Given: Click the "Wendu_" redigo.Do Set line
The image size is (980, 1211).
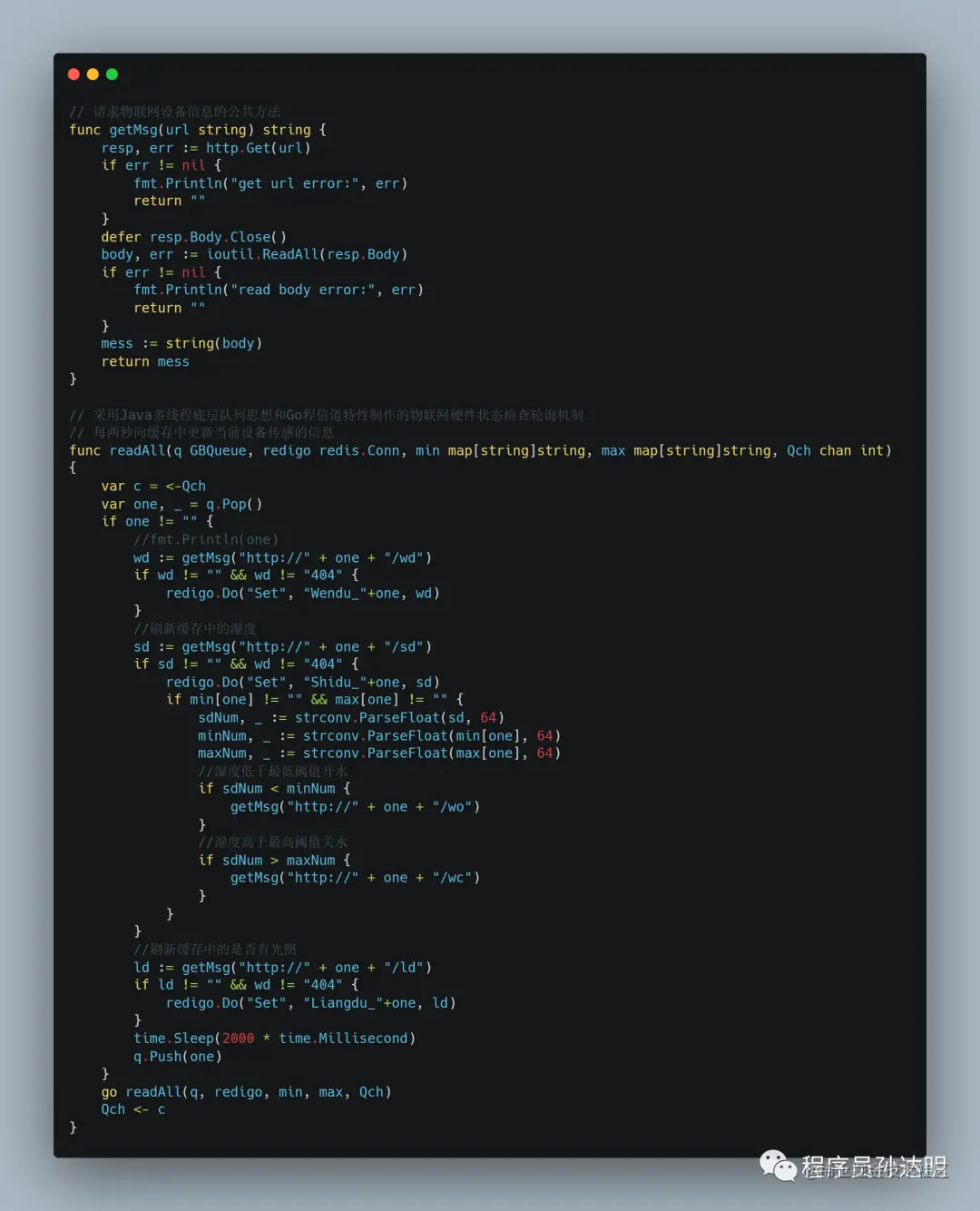Looking at the screenshot, I should [302, 593].
